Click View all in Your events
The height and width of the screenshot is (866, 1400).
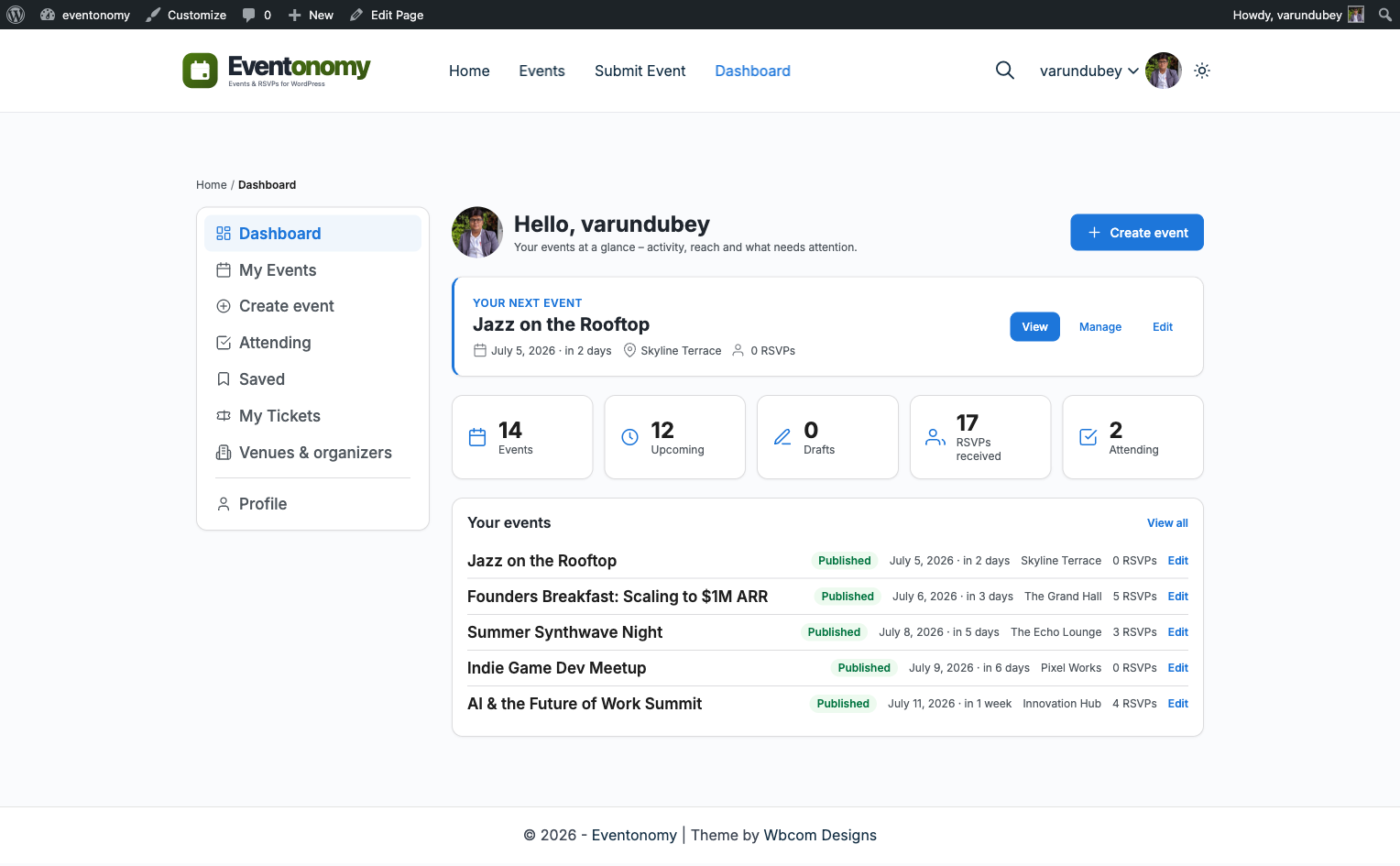click(x=1167, y=523)
